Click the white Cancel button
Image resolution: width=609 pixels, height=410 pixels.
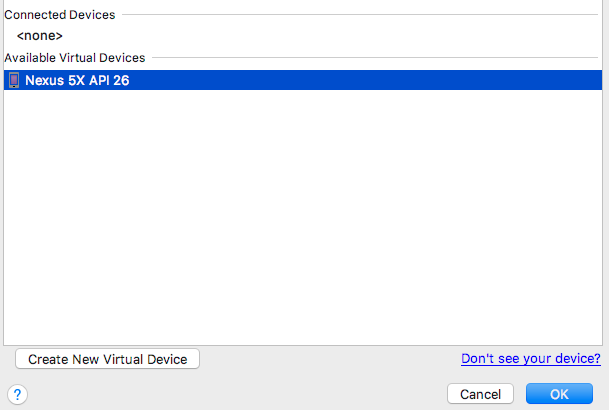[480, 394]
